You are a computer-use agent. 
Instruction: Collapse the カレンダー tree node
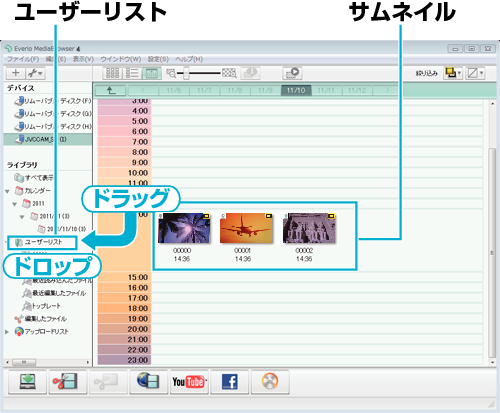pyautogui.click(x=7, y=191)
